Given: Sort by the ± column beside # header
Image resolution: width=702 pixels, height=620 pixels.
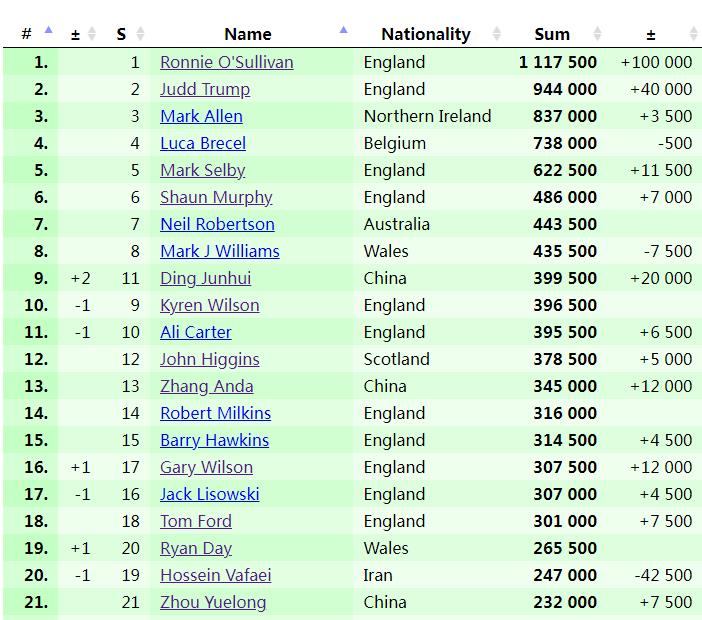Looking at the screenshot, I should point(92,34).
